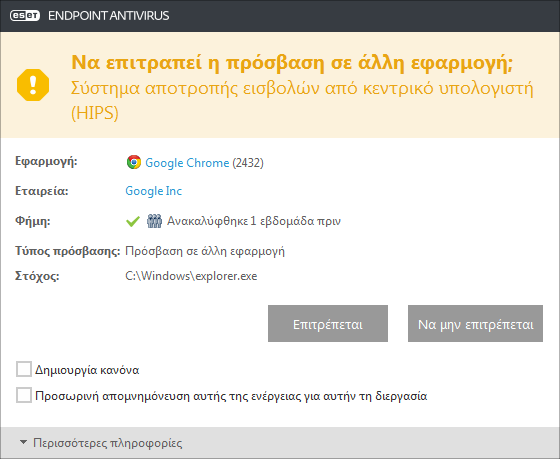Click the Εφαρμογή: label

pyautogui.click(x=46, y=161)
